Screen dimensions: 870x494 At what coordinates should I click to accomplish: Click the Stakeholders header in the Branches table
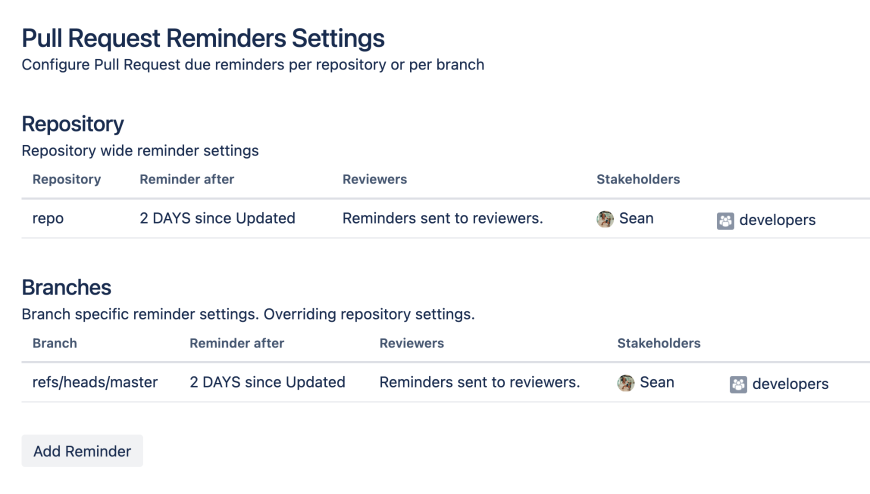659,343
